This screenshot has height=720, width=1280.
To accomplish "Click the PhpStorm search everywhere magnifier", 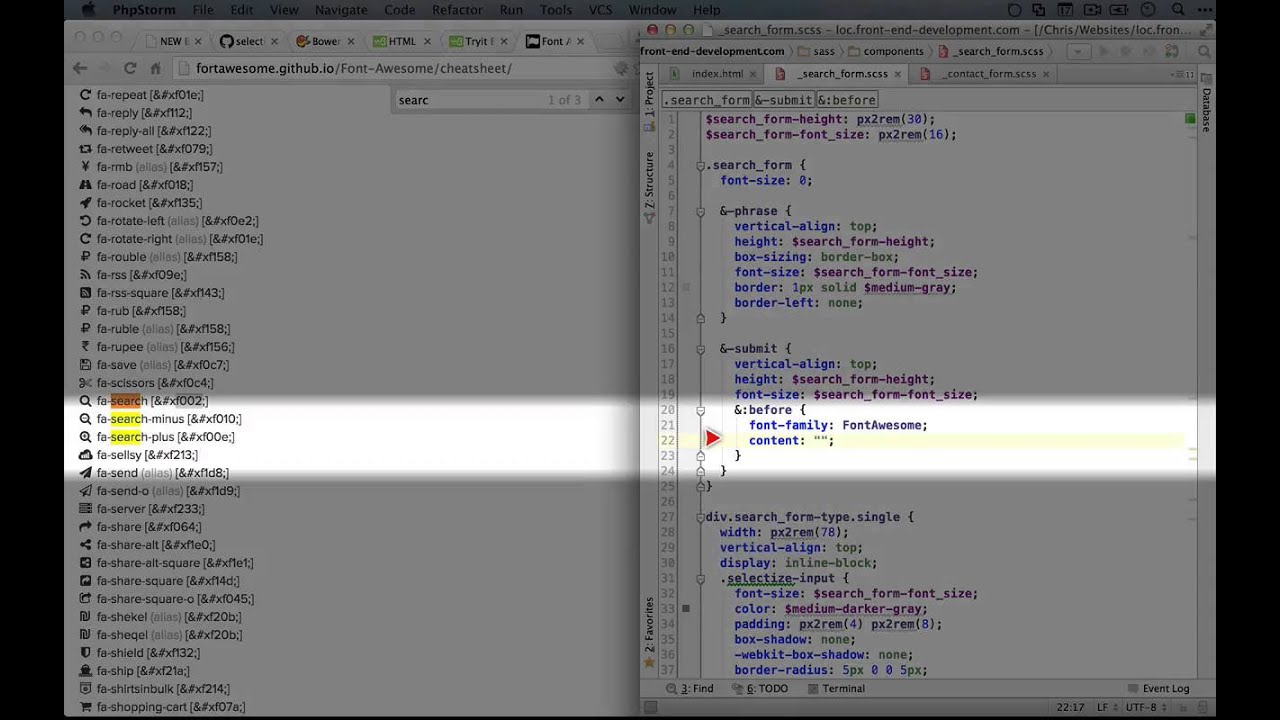I will pos(1205,51).
